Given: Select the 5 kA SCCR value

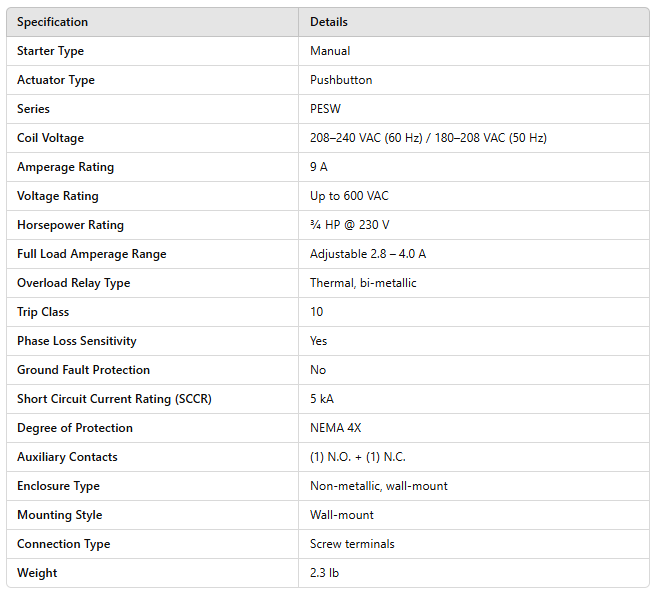Looking at the screenshot, I should click(x=322, y=399).
